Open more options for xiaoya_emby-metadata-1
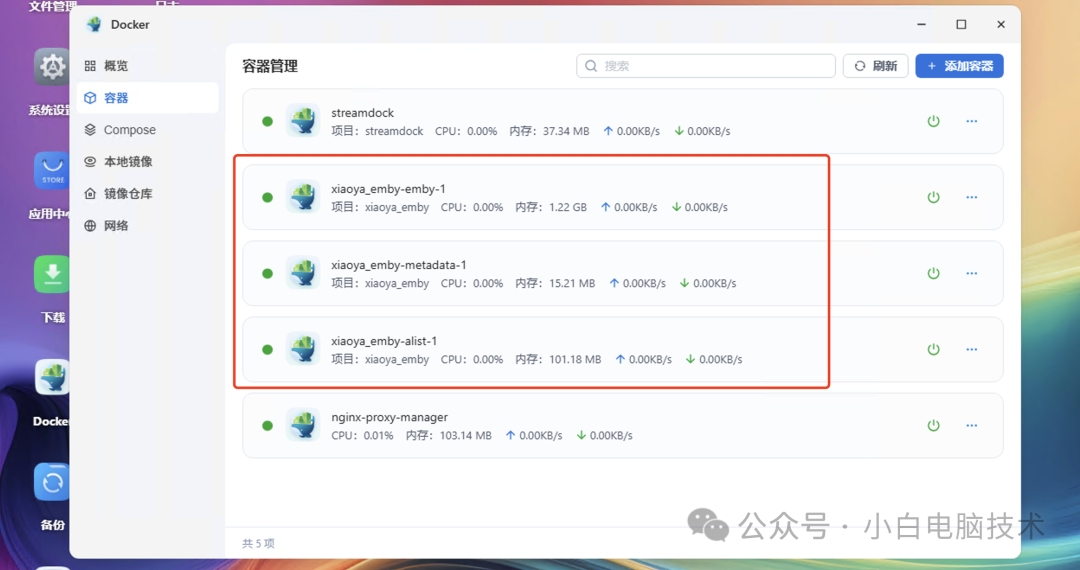 tap(971, 273)
